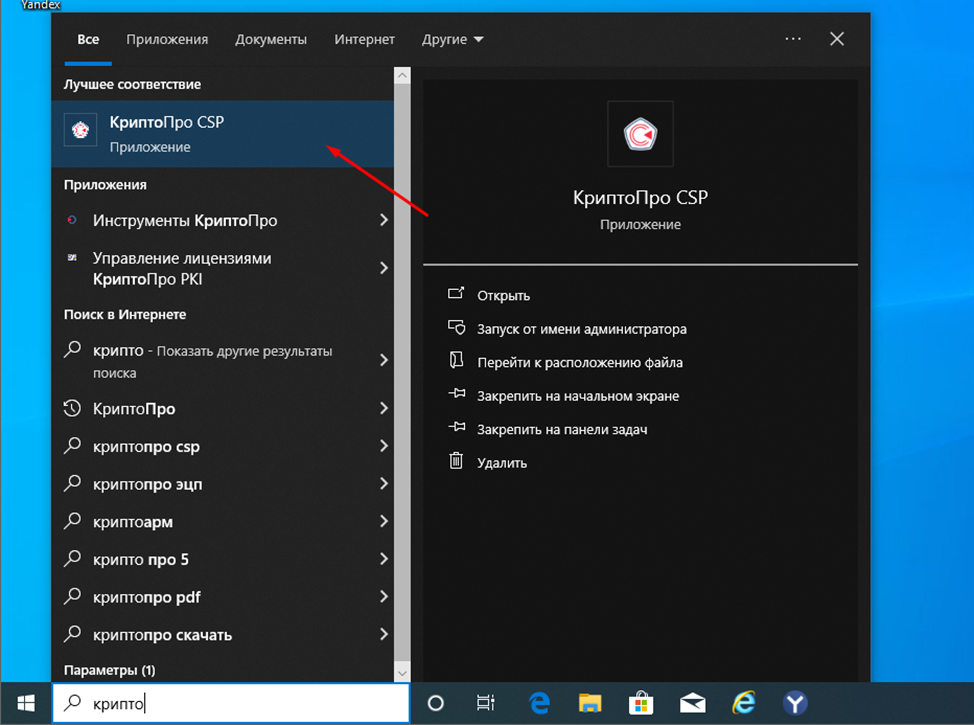Expand the криптопро pdf suggestion chevron
The height and width of the screenshot is (725, 974).
point(384,596)
